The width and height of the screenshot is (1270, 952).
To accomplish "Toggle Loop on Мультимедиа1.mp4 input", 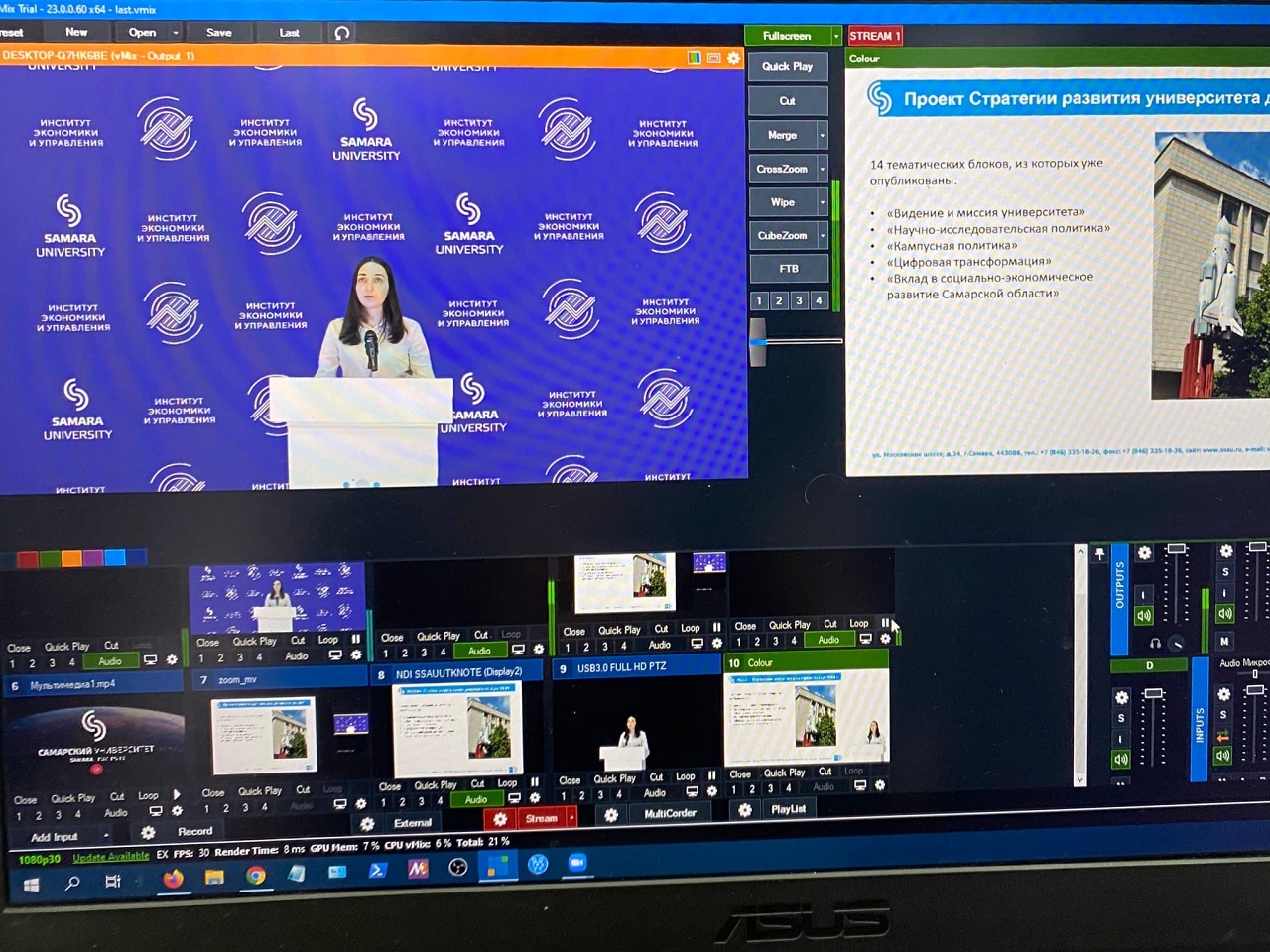I will [x=148, y=795].
